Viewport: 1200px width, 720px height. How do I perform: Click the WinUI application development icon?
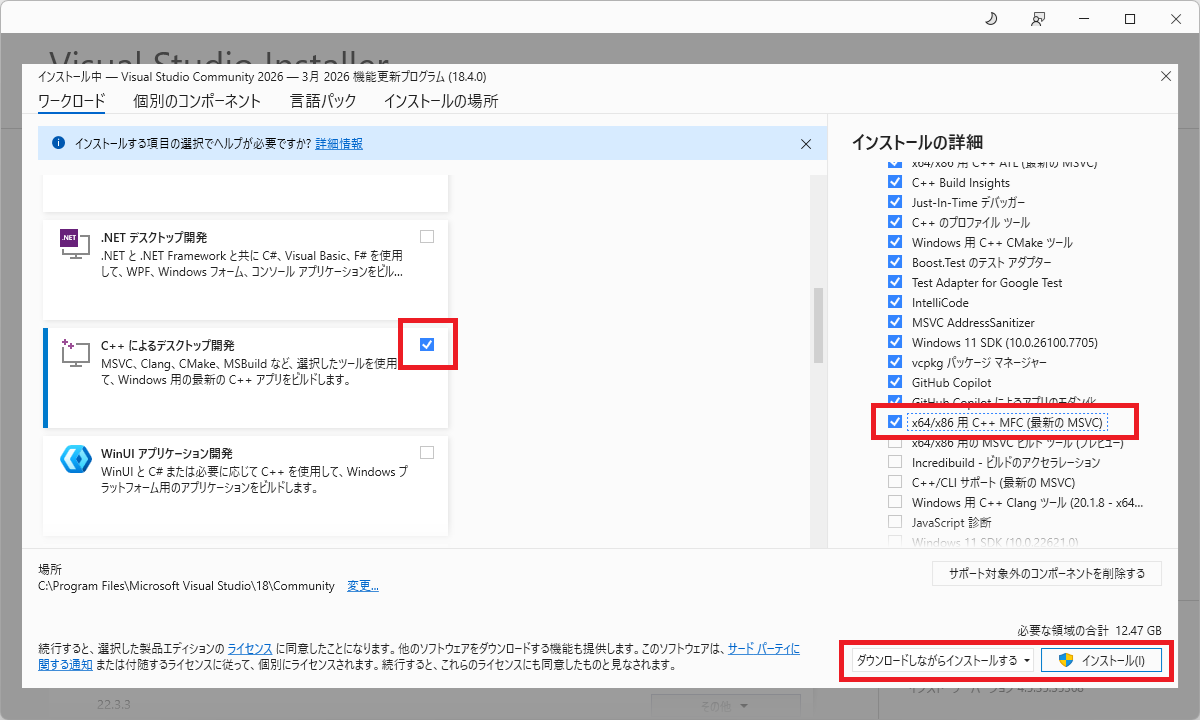point(75,459)
